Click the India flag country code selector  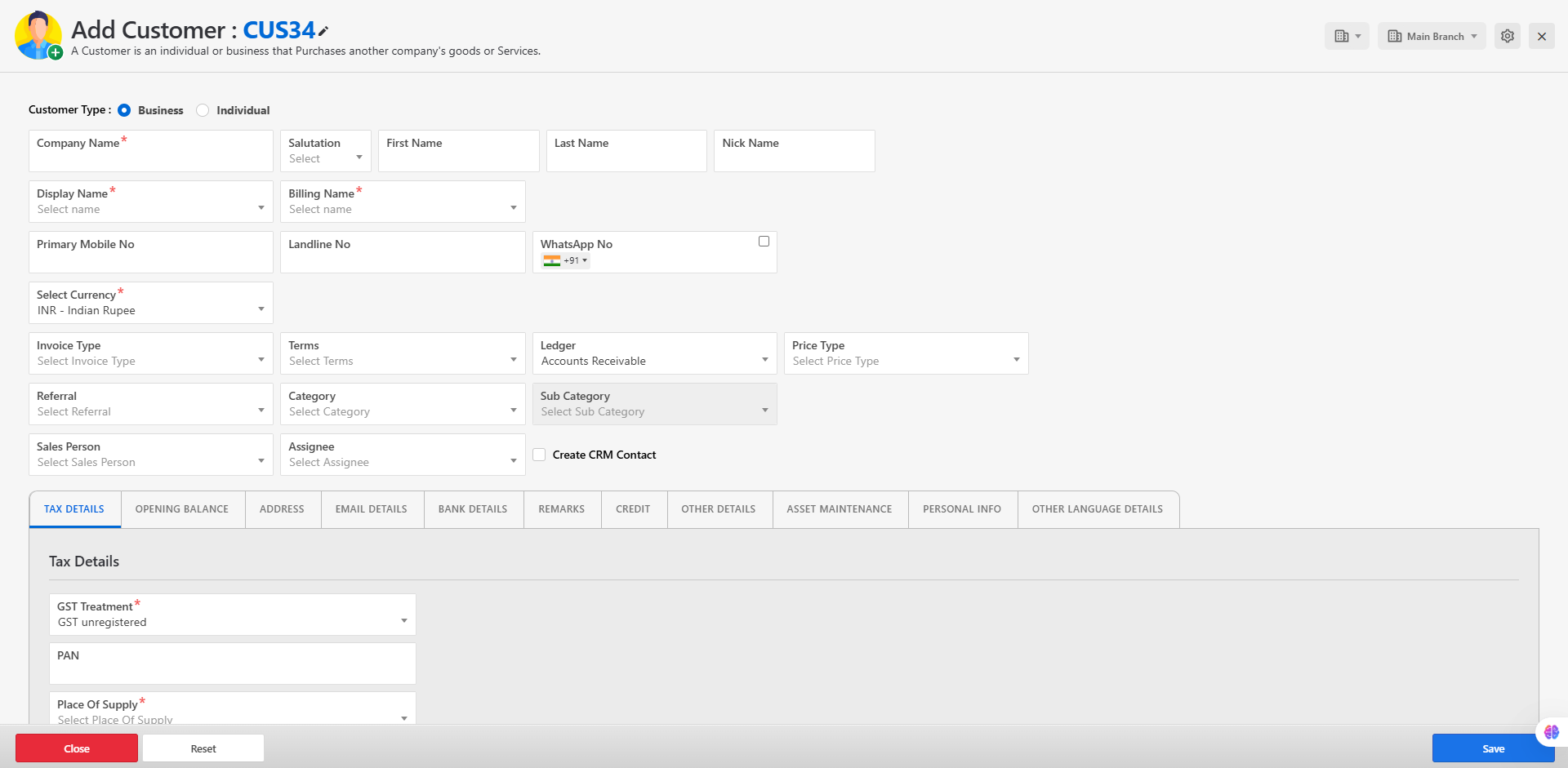[x=565, y=261]
